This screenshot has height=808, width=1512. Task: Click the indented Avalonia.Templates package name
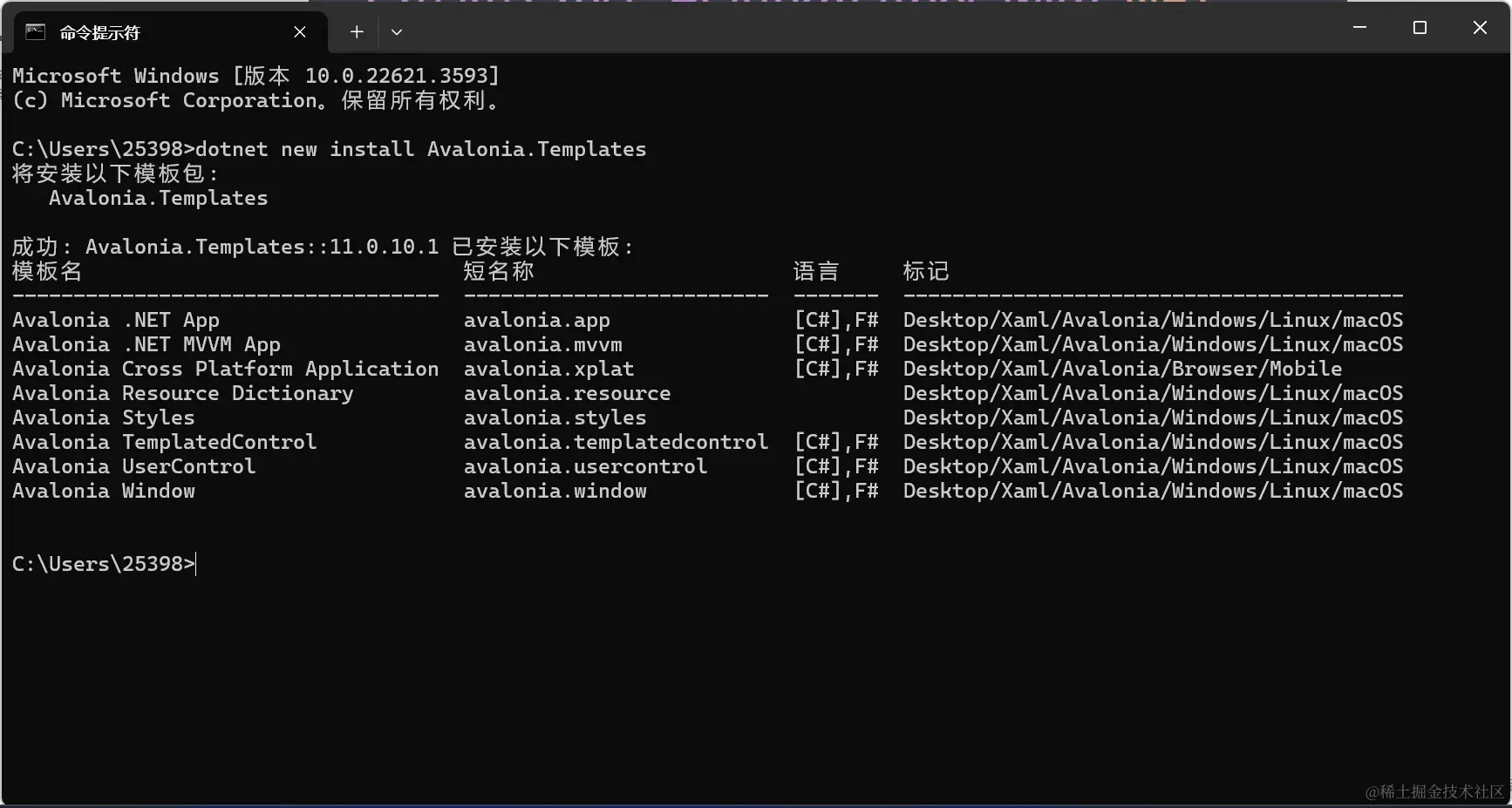point(159,198)
